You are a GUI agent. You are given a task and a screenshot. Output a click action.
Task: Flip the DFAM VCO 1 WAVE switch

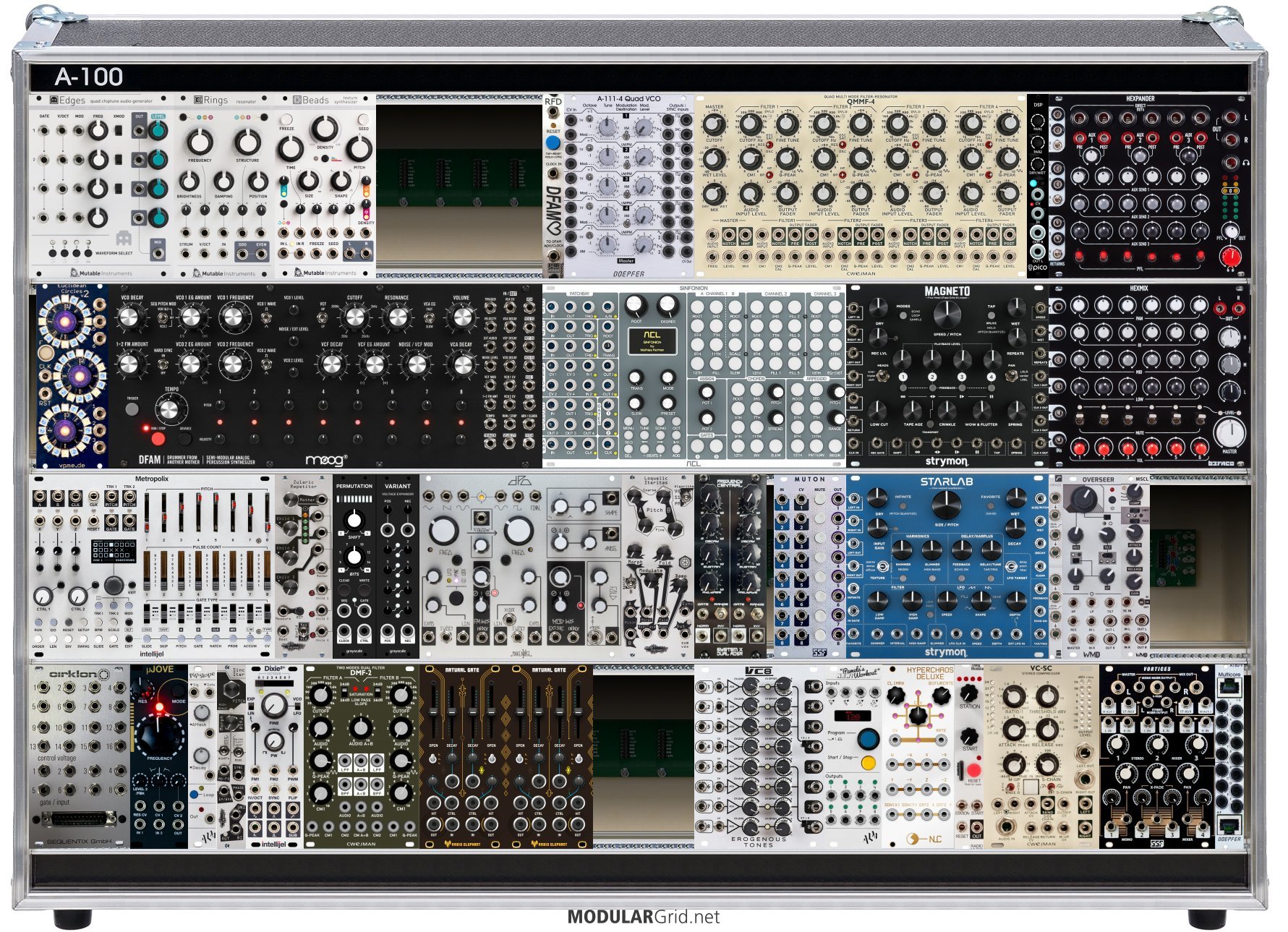point(267,318)
